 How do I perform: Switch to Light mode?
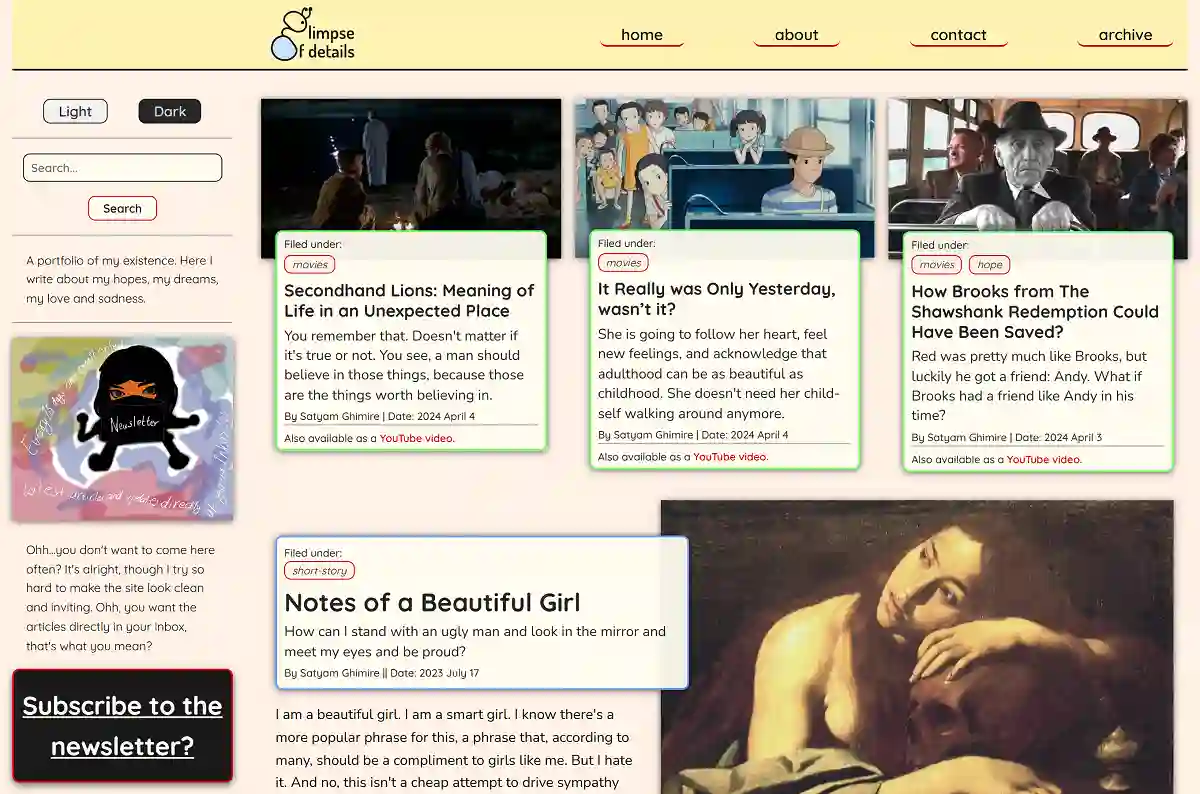(75, 111)
